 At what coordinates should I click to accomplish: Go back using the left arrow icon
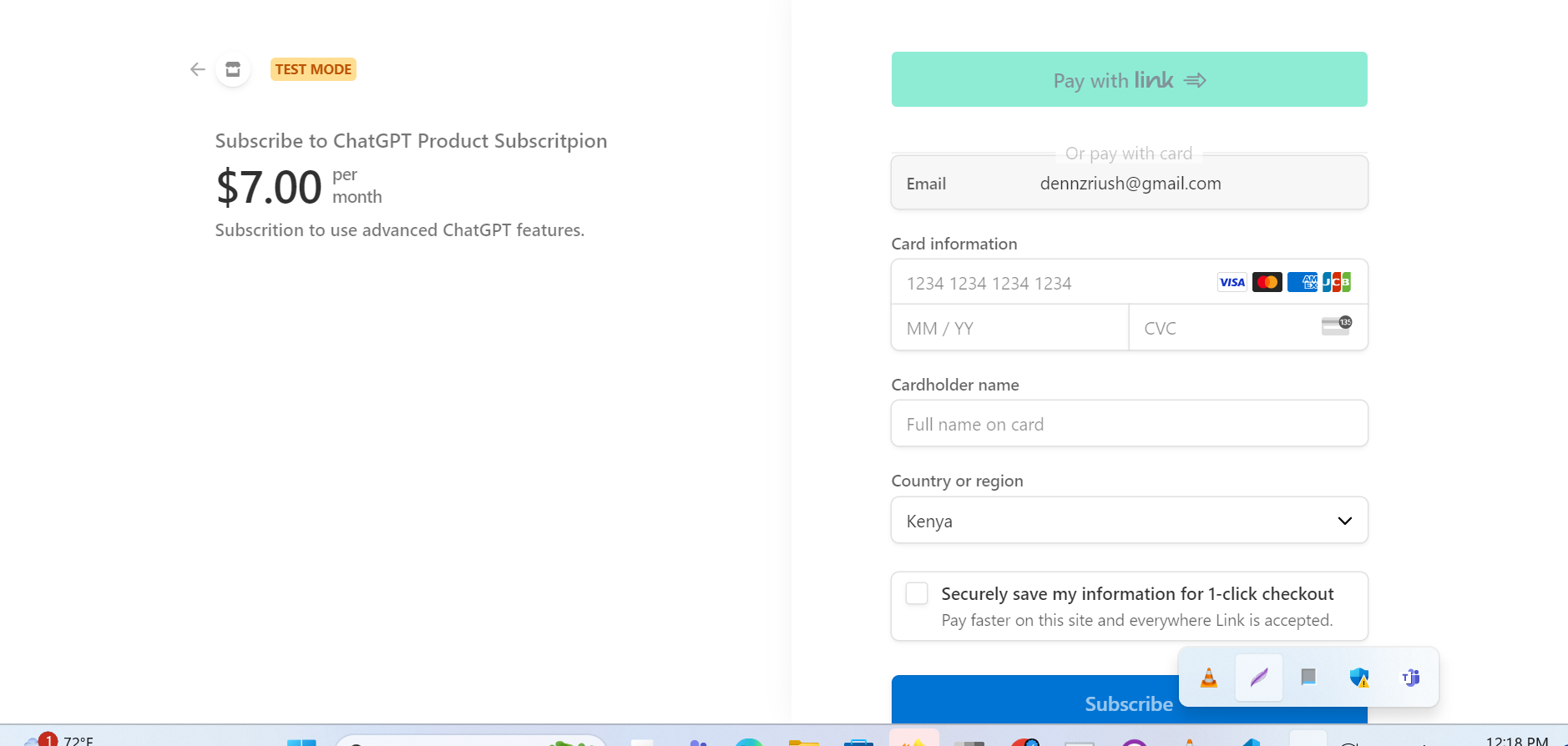point(198,69)
